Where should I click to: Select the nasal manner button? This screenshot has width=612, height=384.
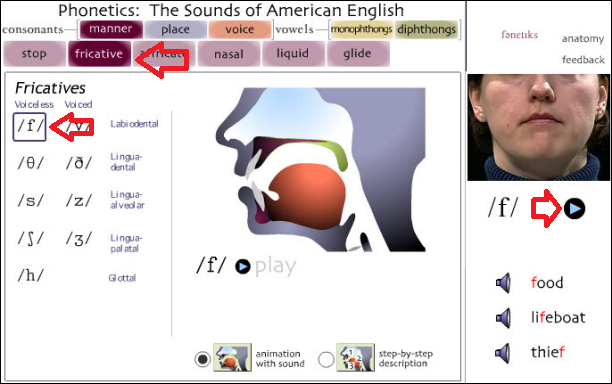click(229, 53)
